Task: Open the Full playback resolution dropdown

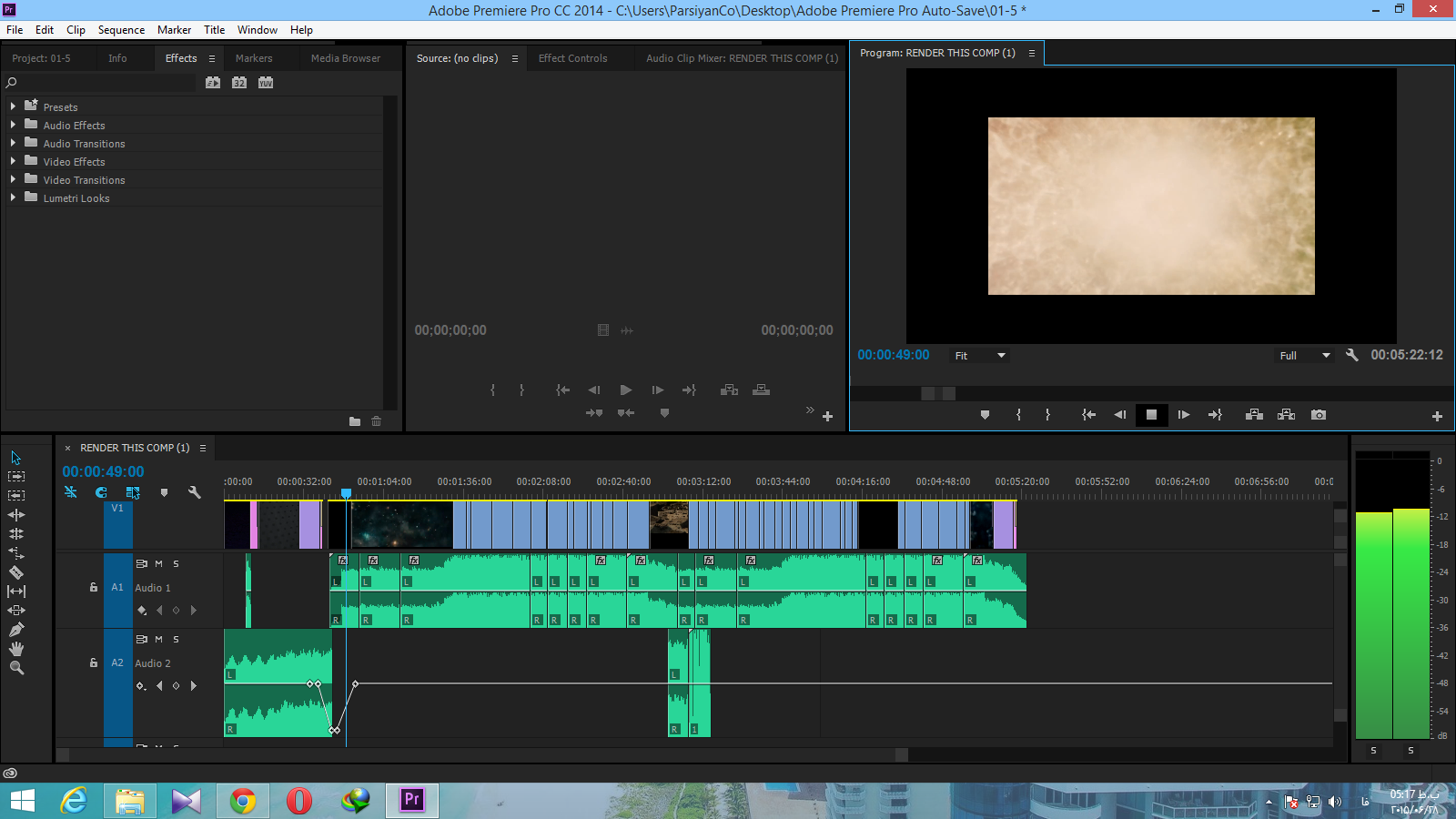Action: [x=1304, y=355]
